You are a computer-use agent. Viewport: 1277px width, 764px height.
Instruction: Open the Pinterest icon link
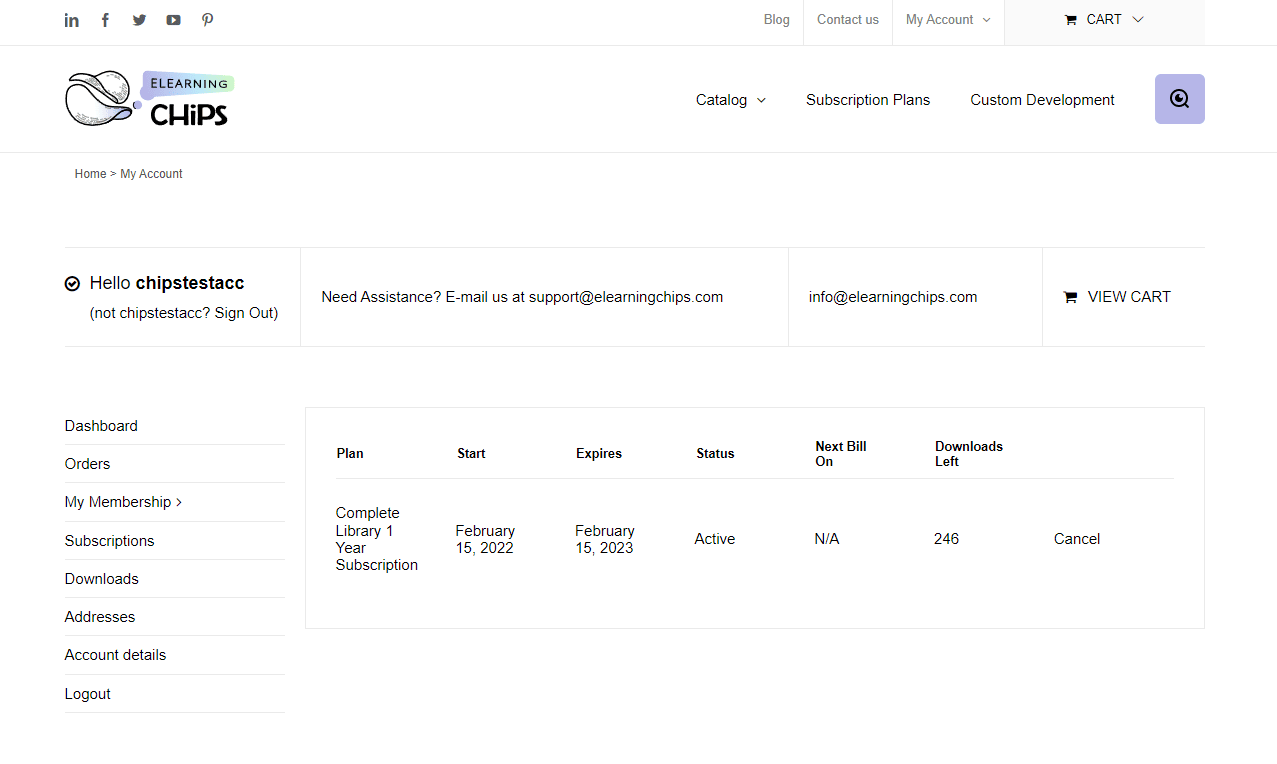[x=207, y=20]
